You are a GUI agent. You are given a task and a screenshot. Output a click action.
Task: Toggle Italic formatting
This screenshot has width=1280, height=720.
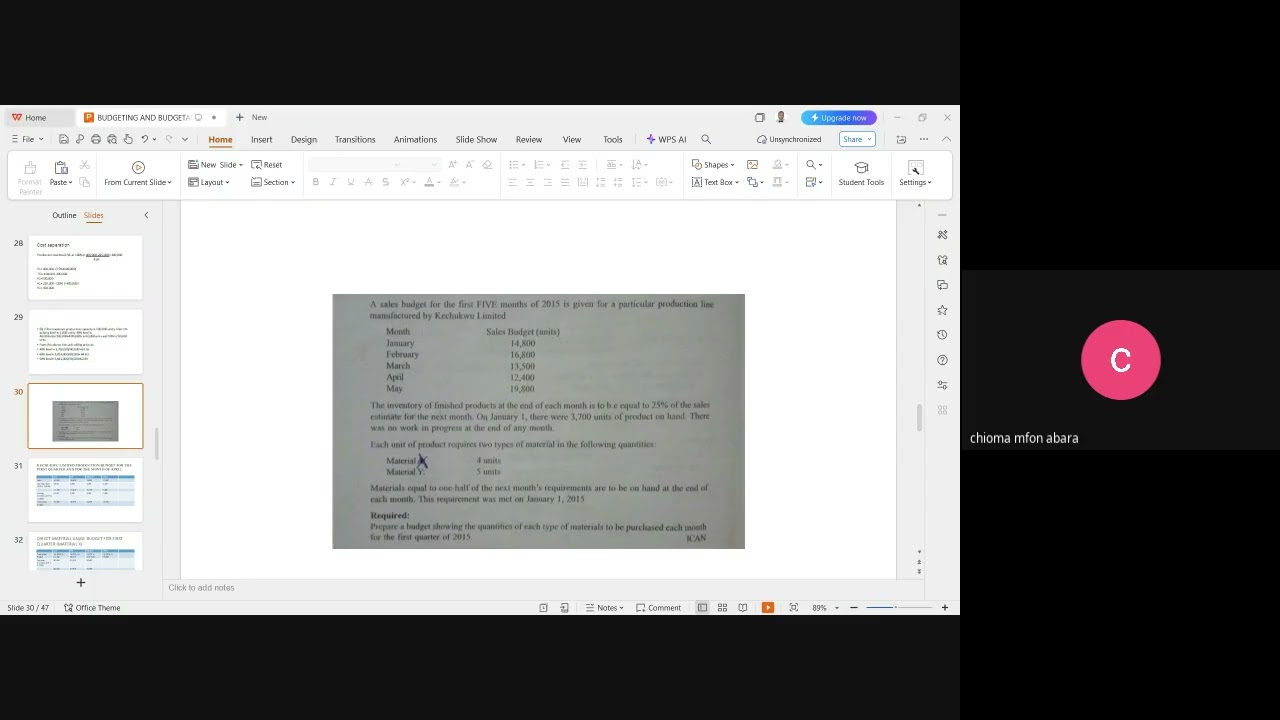(x=333, y=182)
